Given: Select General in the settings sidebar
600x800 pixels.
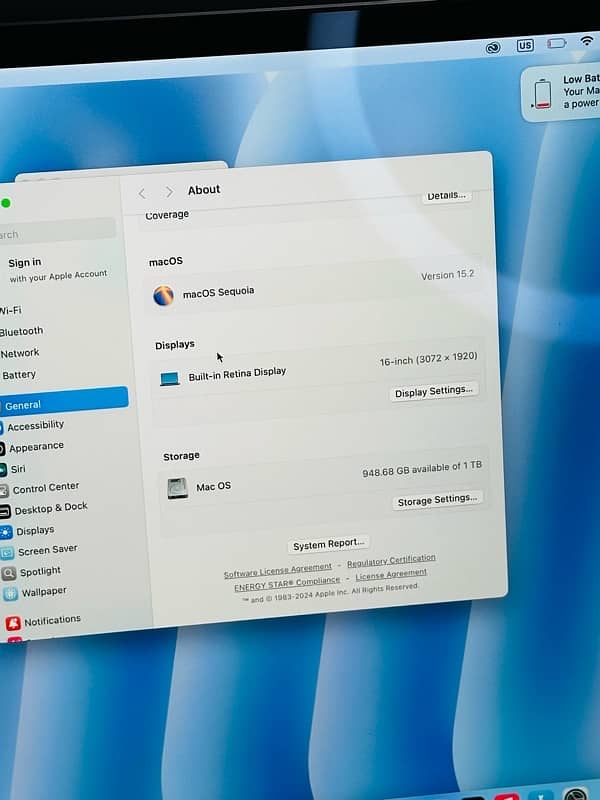Looking at the screenshot, I should (x=62, y=403).
